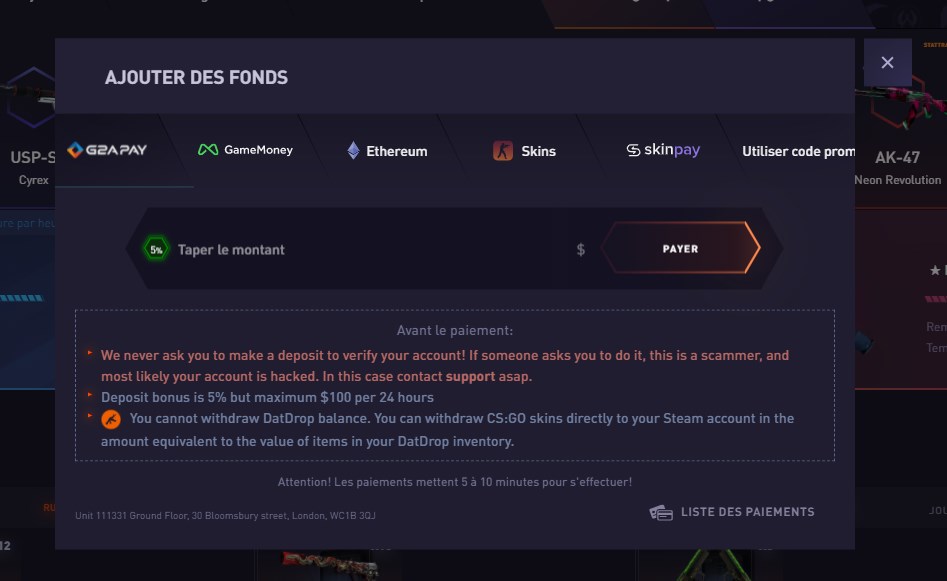The width and height of the screenshot is (947, 581).
Task: Click the CS:GO Skins orange icon
Action: [x=503, y=151]
